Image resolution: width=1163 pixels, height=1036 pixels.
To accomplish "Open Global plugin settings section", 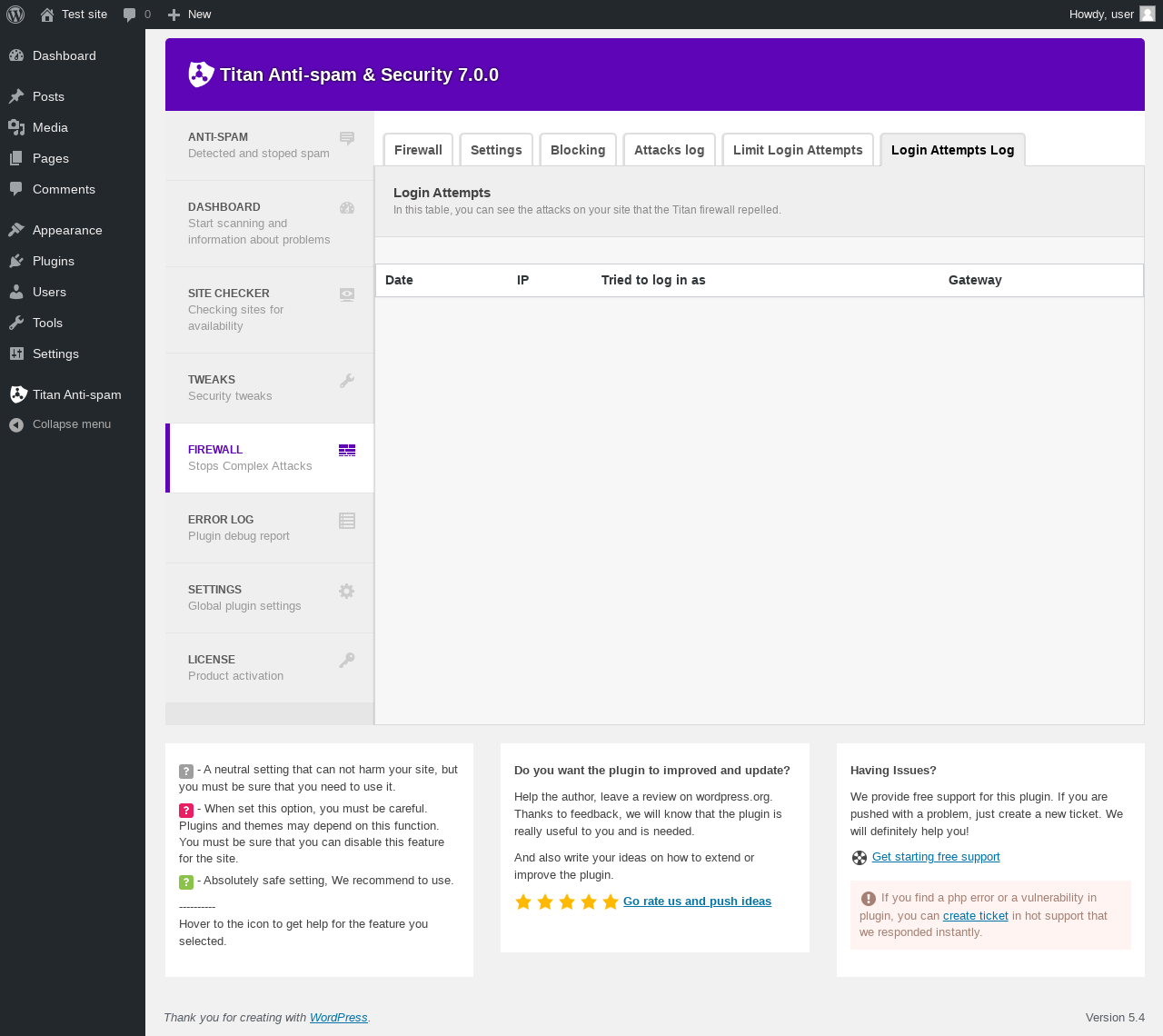I will point(270,598).
